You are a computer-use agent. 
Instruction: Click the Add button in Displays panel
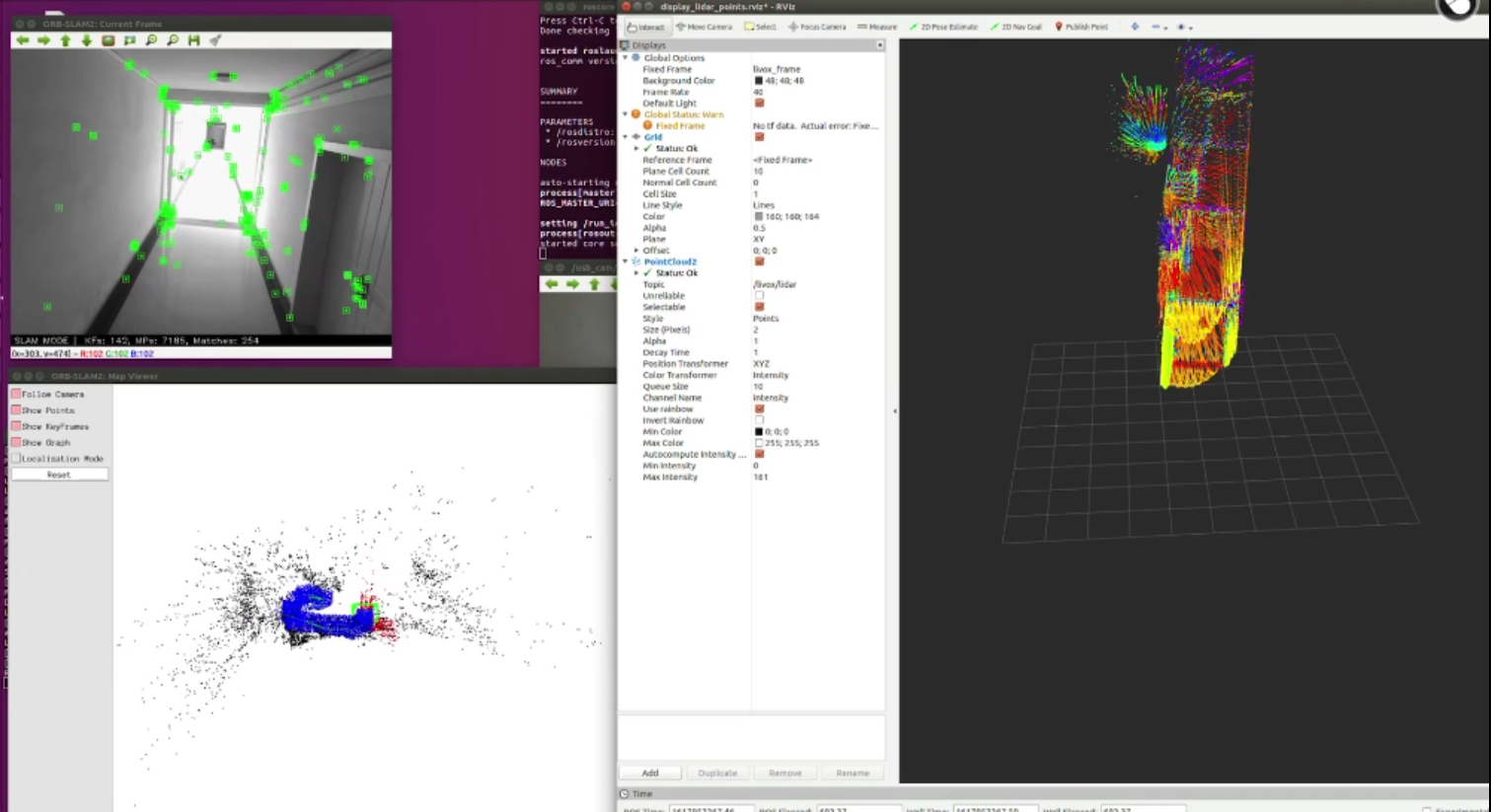point(650,773)
